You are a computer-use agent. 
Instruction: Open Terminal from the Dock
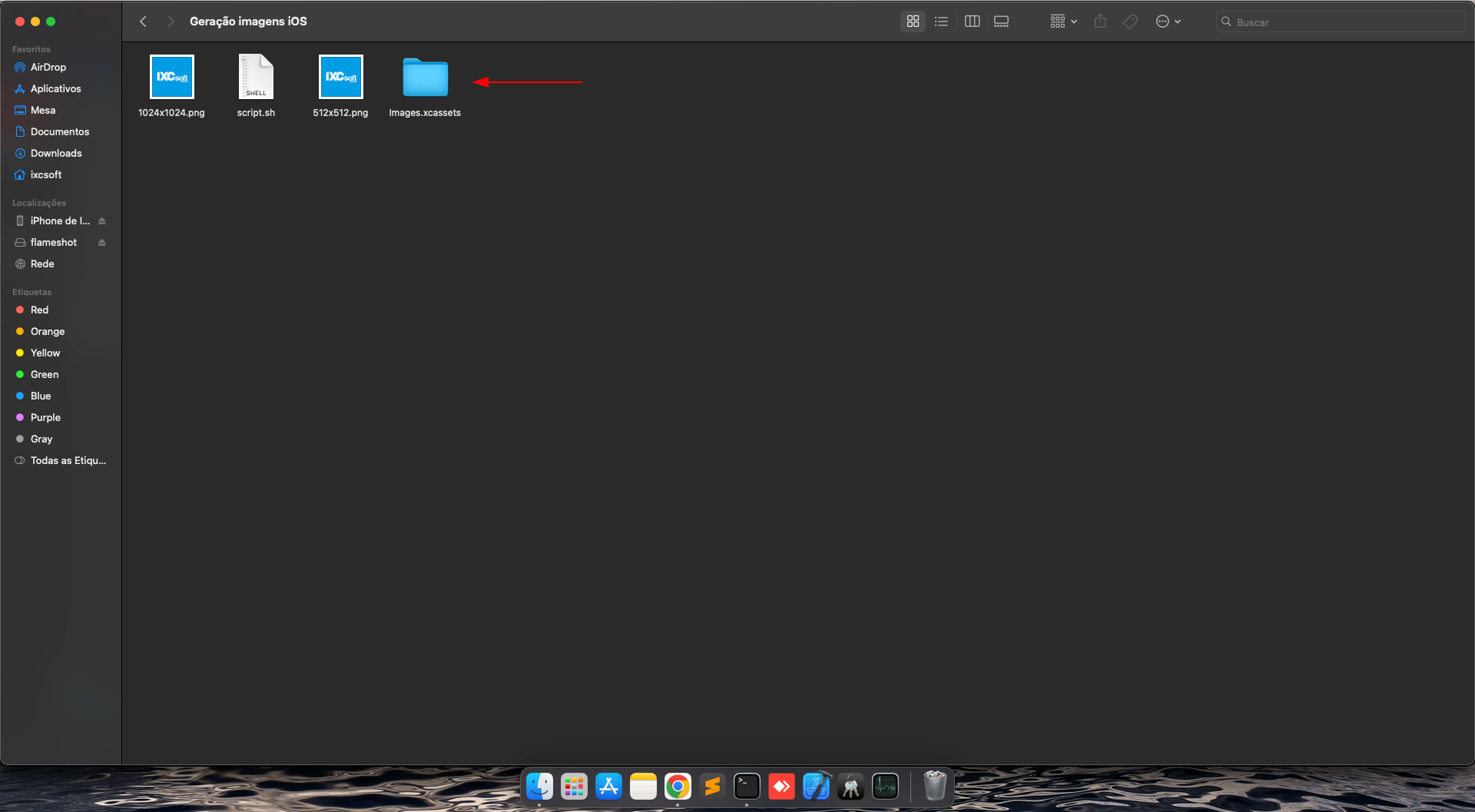click(747, 786)
